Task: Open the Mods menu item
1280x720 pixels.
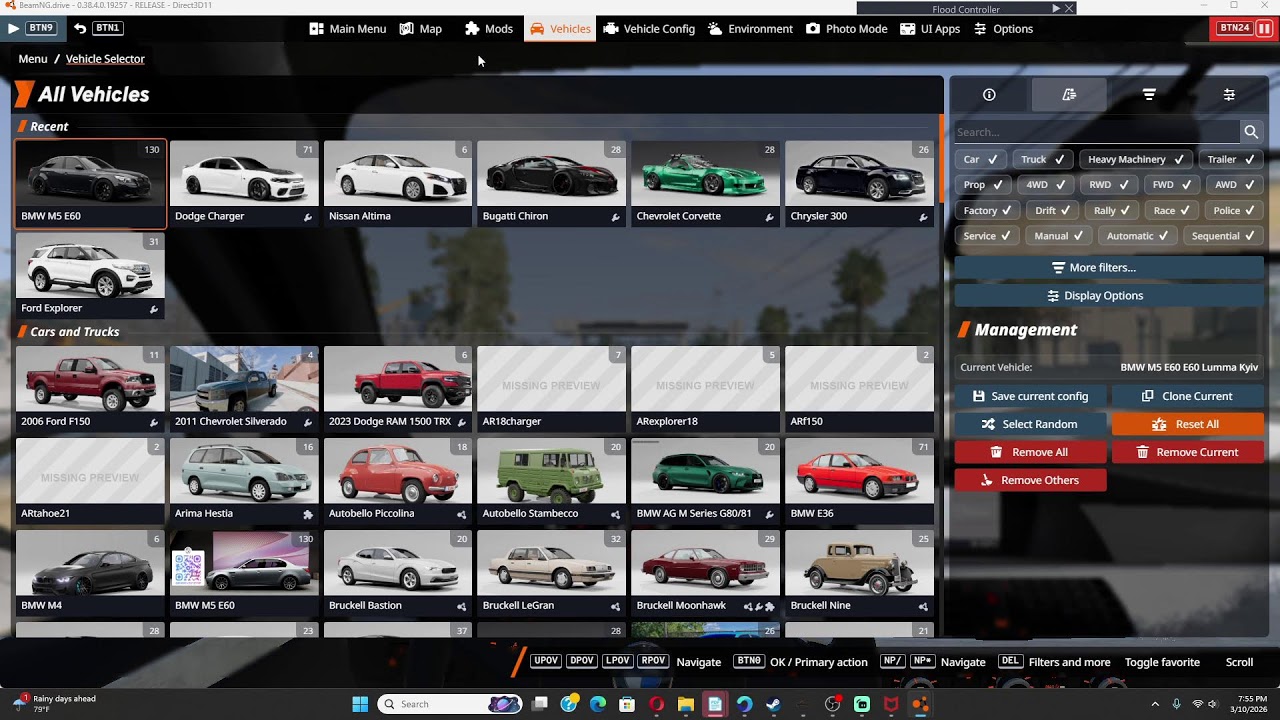Action: (x=489, y=29)
